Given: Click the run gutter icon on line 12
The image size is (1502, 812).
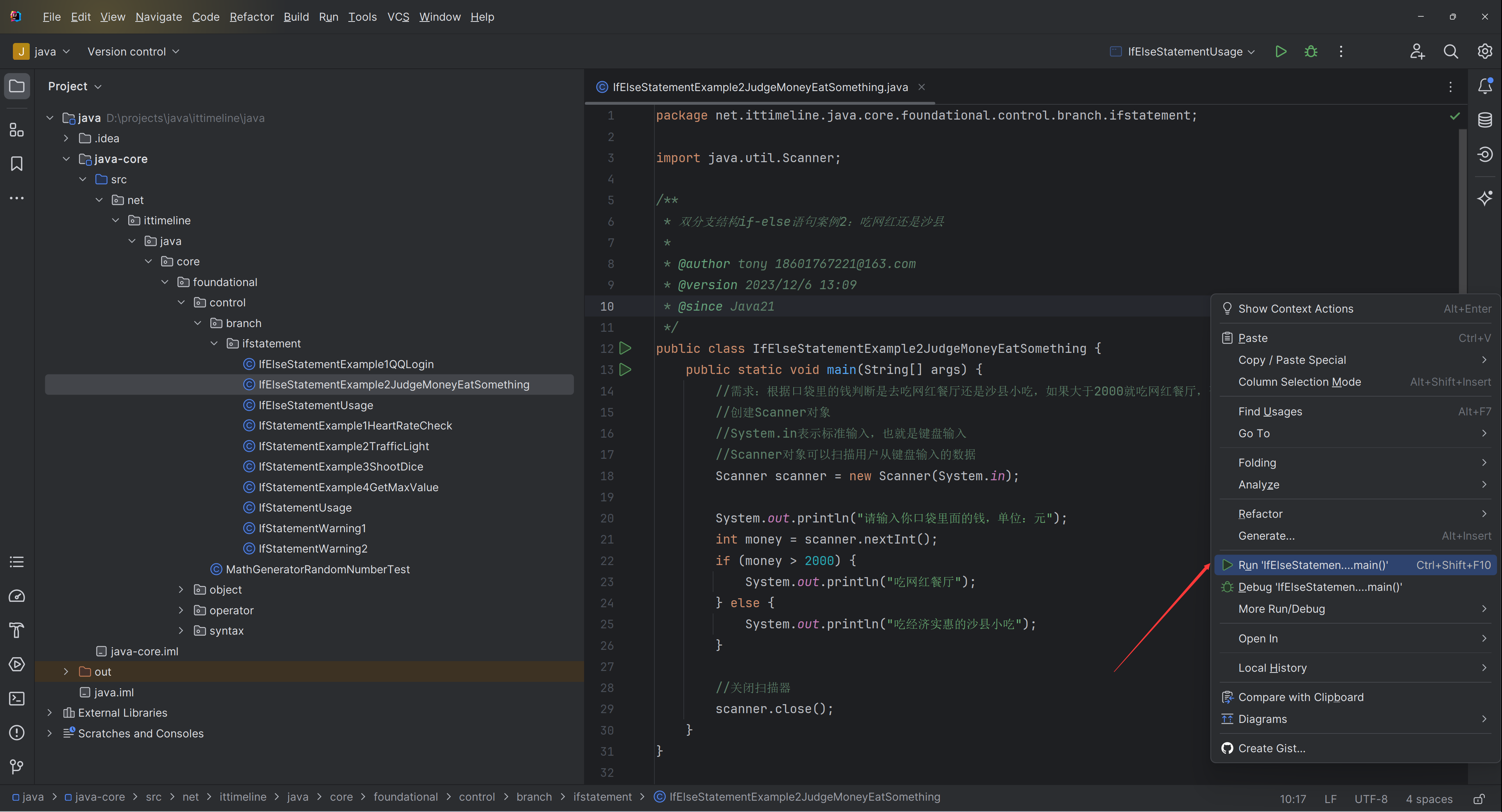Looking at the screenshot, I should [x=625, y=348].
